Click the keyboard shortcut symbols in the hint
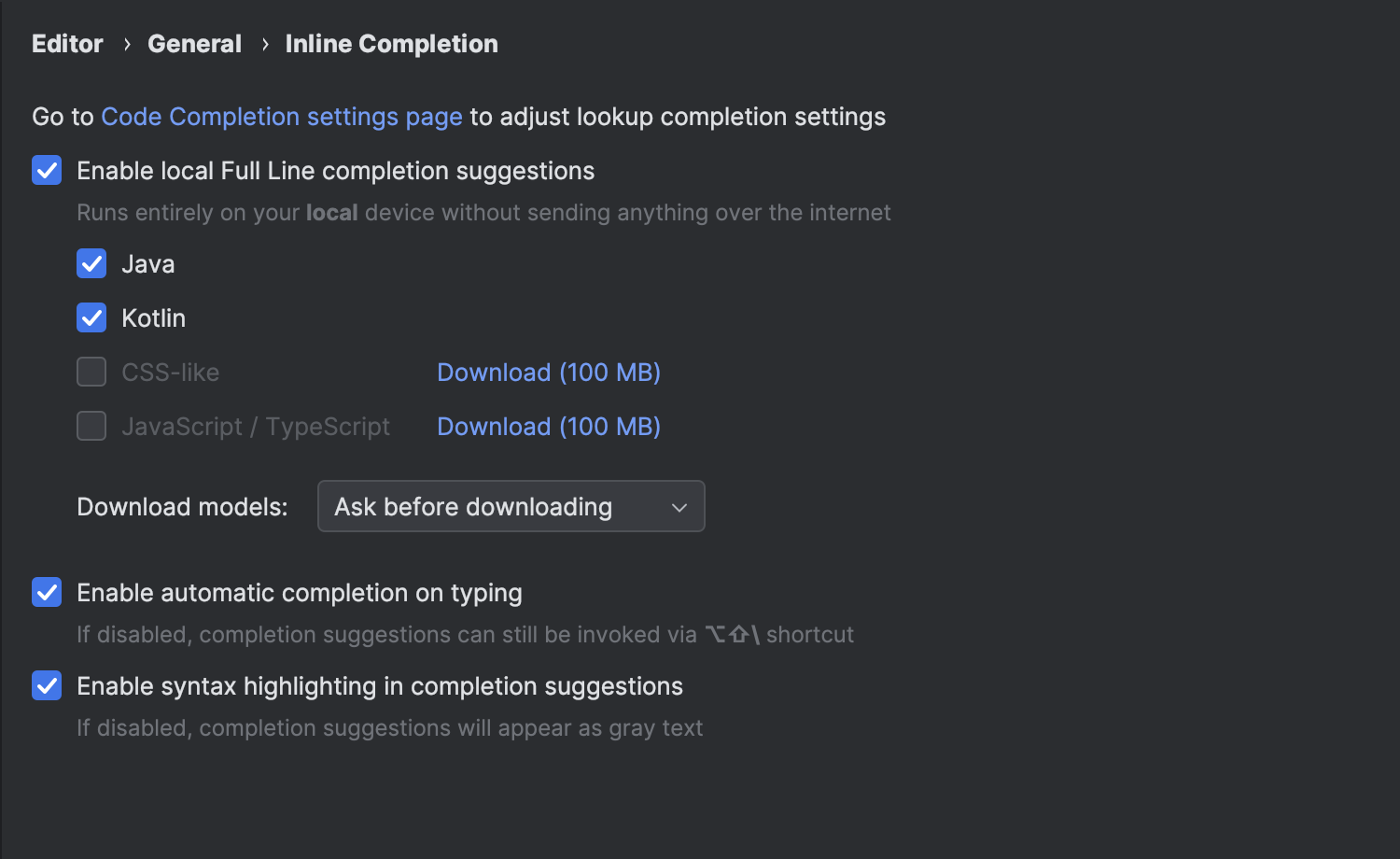 click(x=732, y=635)
